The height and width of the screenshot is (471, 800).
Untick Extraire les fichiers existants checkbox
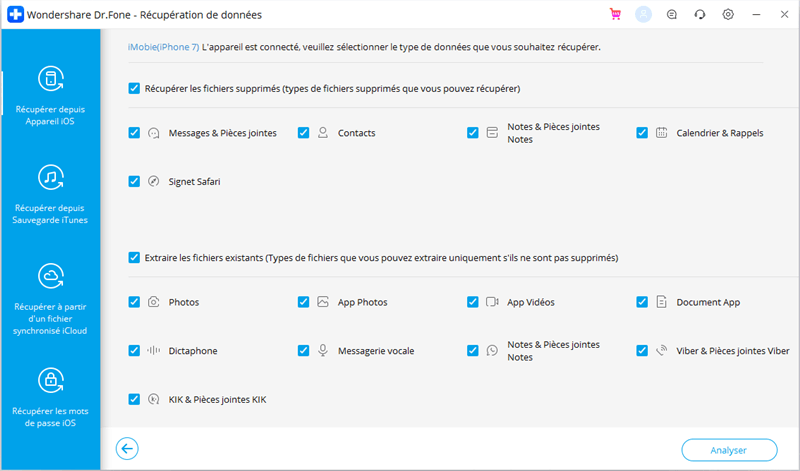point(134,258)
